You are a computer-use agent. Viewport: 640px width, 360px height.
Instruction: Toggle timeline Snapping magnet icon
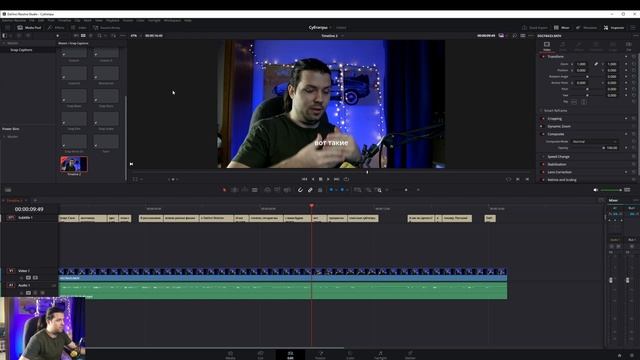point(300,190)
